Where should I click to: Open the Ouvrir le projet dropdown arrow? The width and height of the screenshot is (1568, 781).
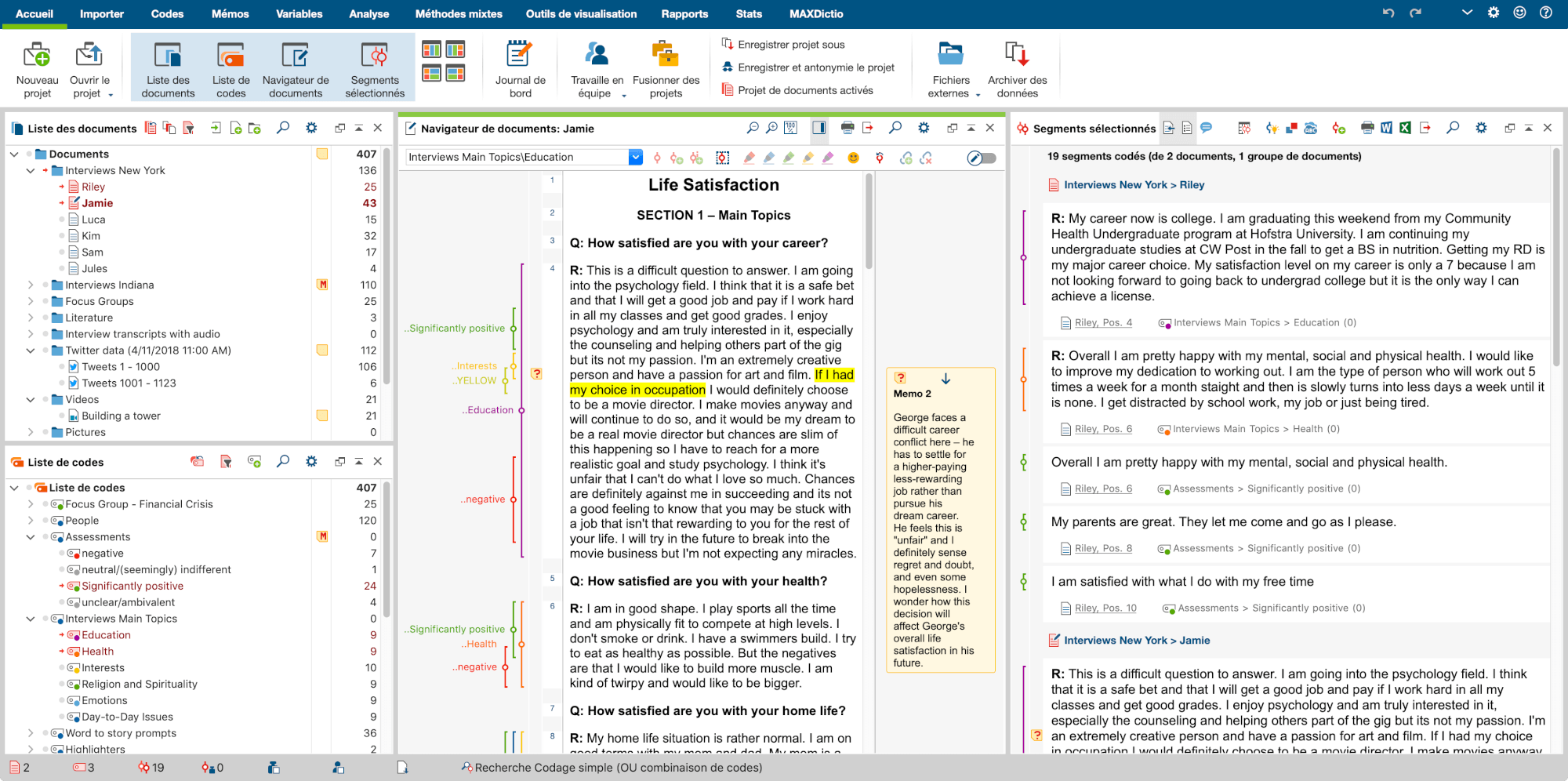point(111,95)
